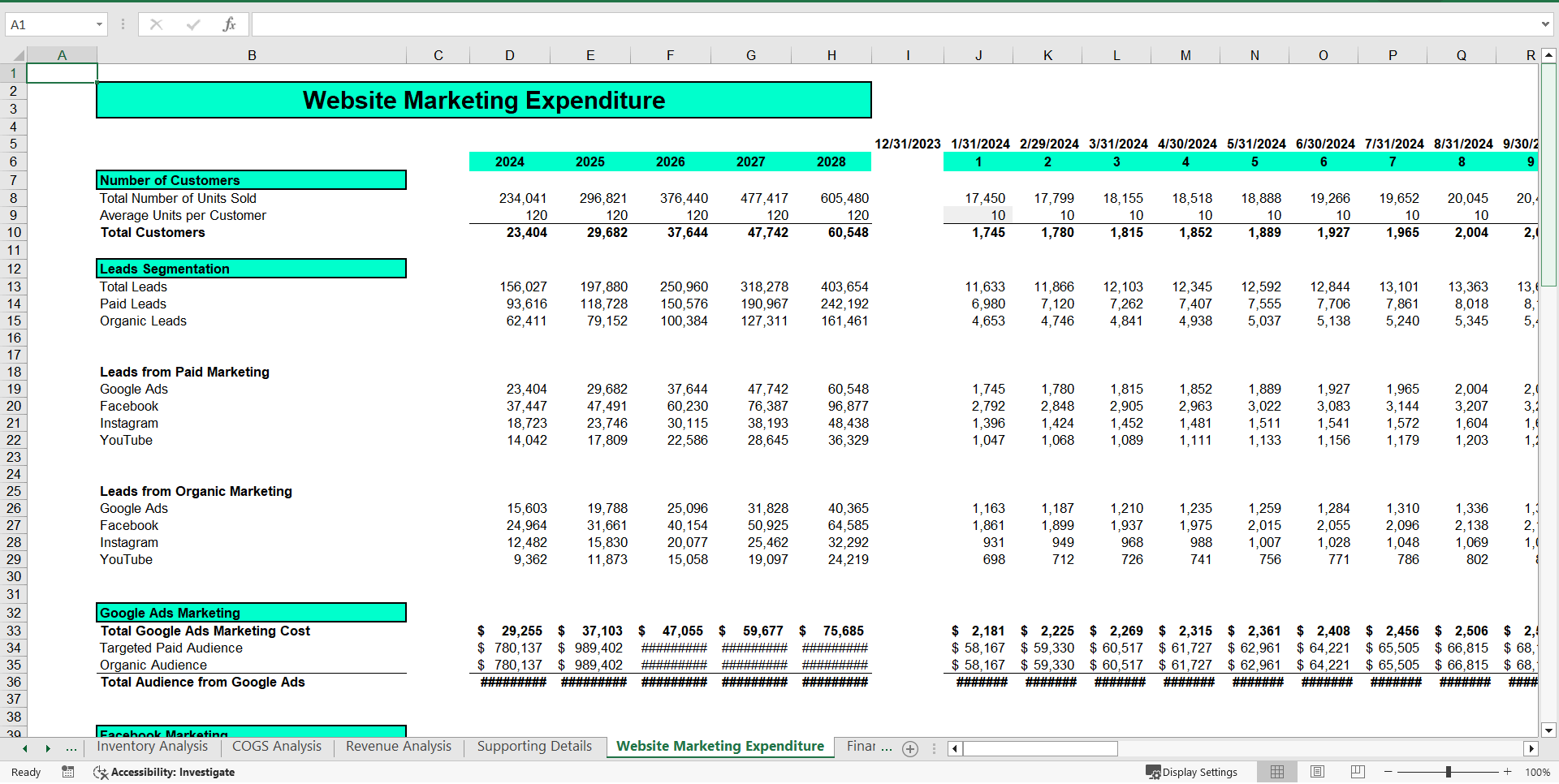Click the formula bar grip dots

pyautogui.click(x=123, y=24)
